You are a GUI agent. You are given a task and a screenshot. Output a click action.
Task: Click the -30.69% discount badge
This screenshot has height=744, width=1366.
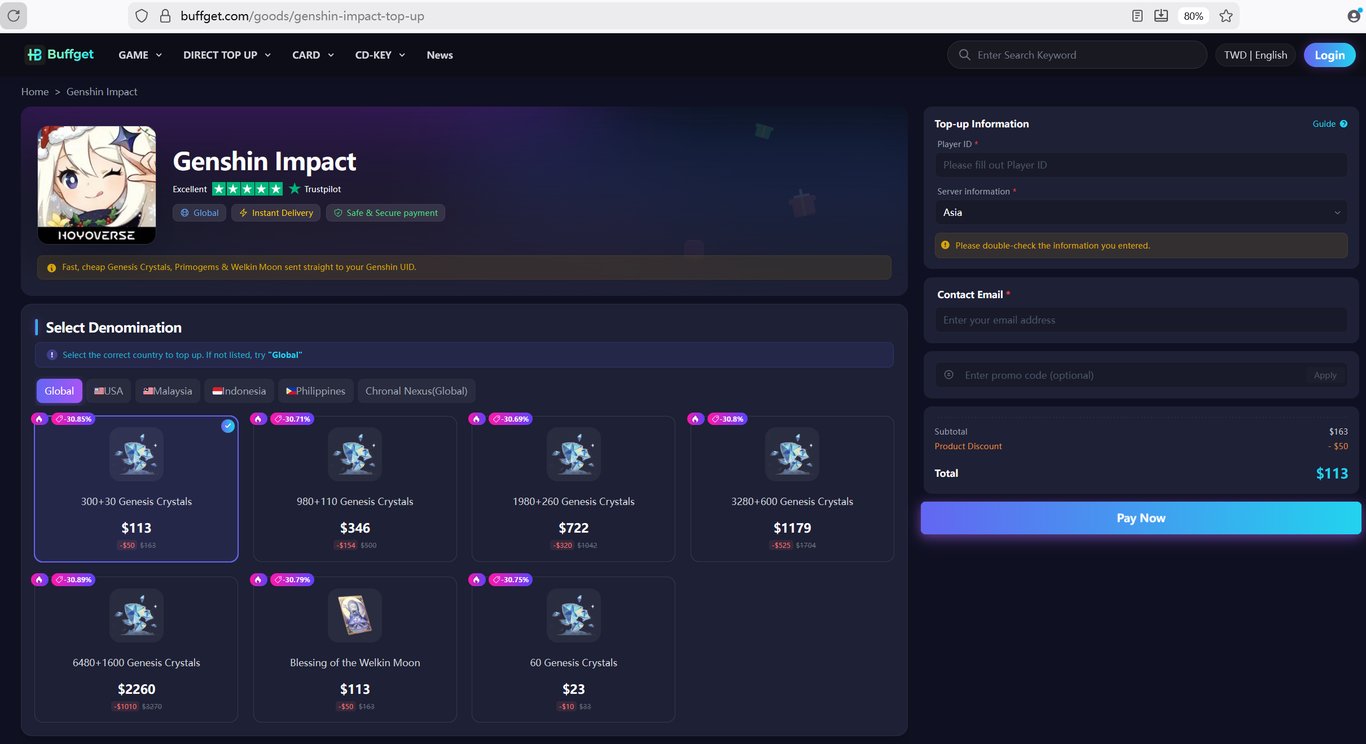511,419
